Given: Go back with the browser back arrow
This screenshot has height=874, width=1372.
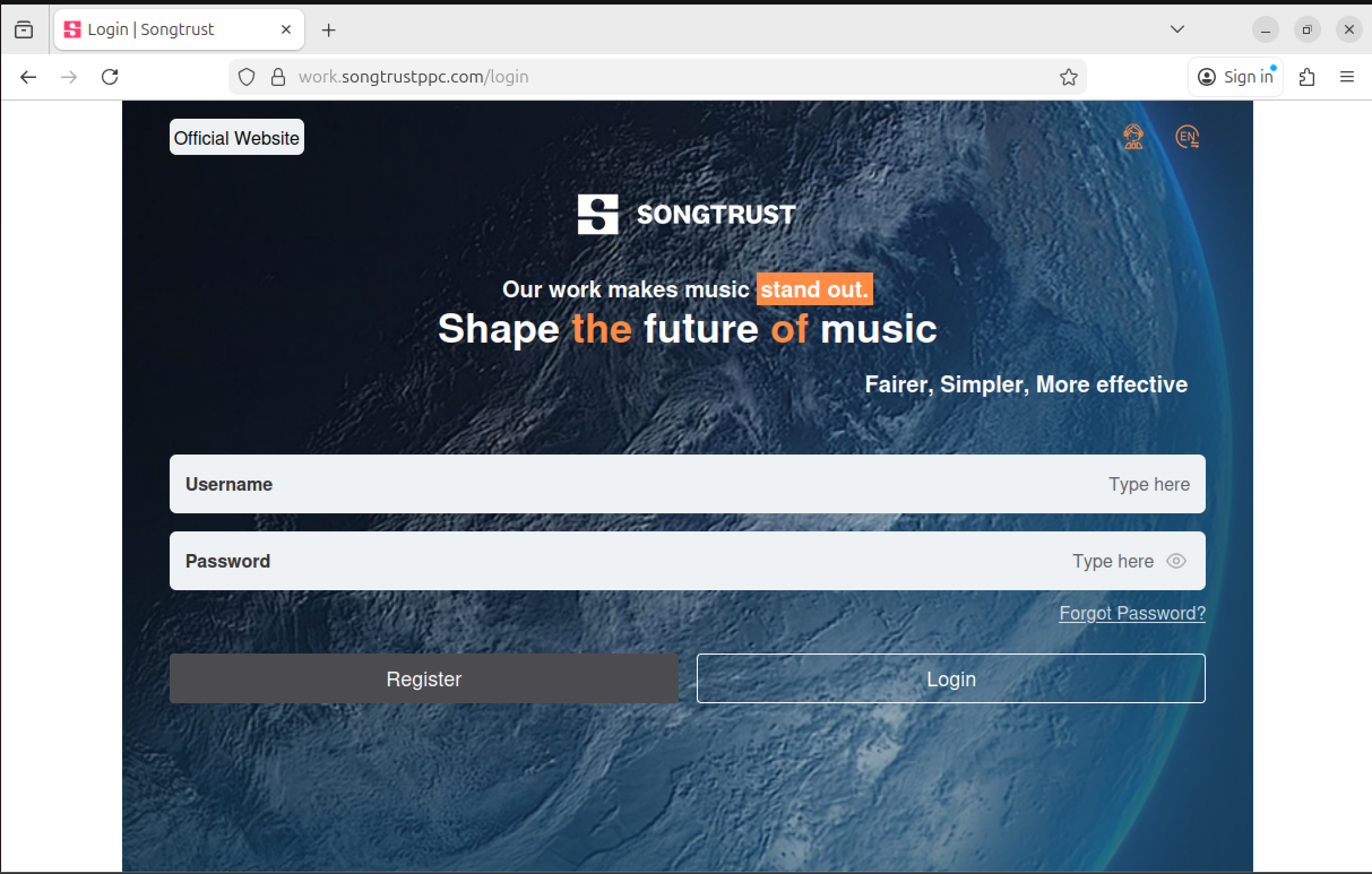Looking at the screenshot, I should point(28,77).
